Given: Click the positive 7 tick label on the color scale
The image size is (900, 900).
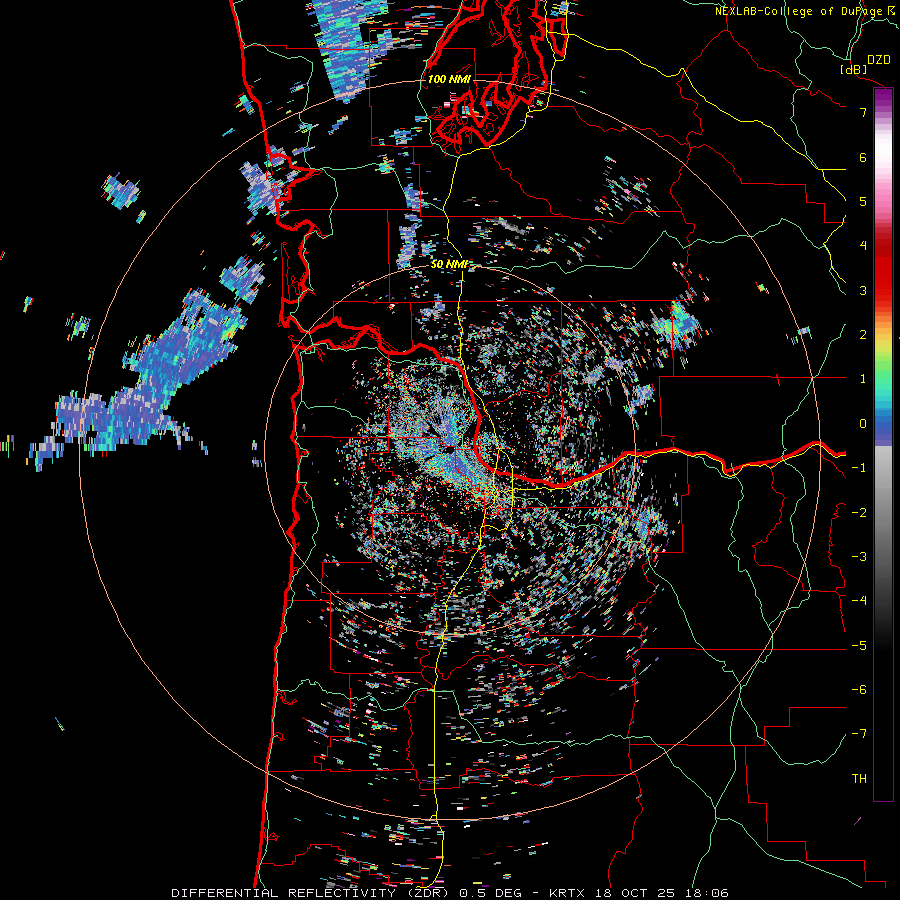Looking at the screenshot, I should coord(863,112).
